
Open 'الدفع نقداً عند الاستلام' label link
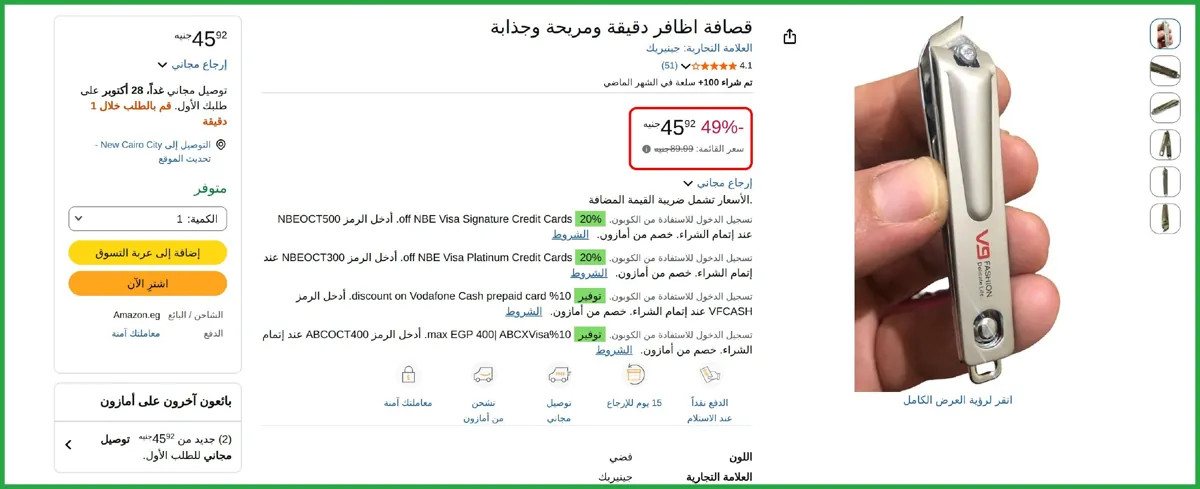(710, 410)
